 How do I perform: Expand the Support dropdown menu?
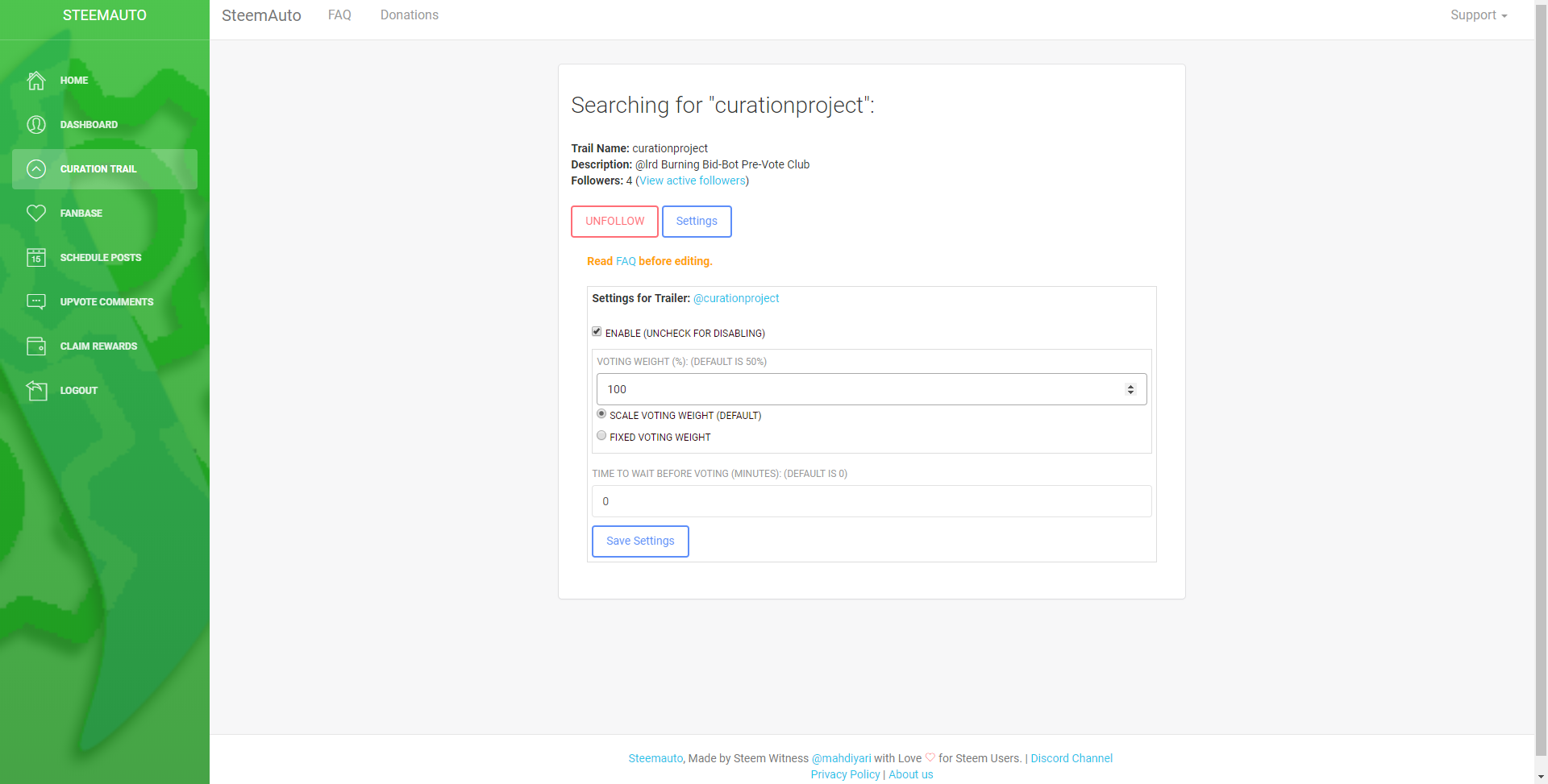(x=1479, y=15)
